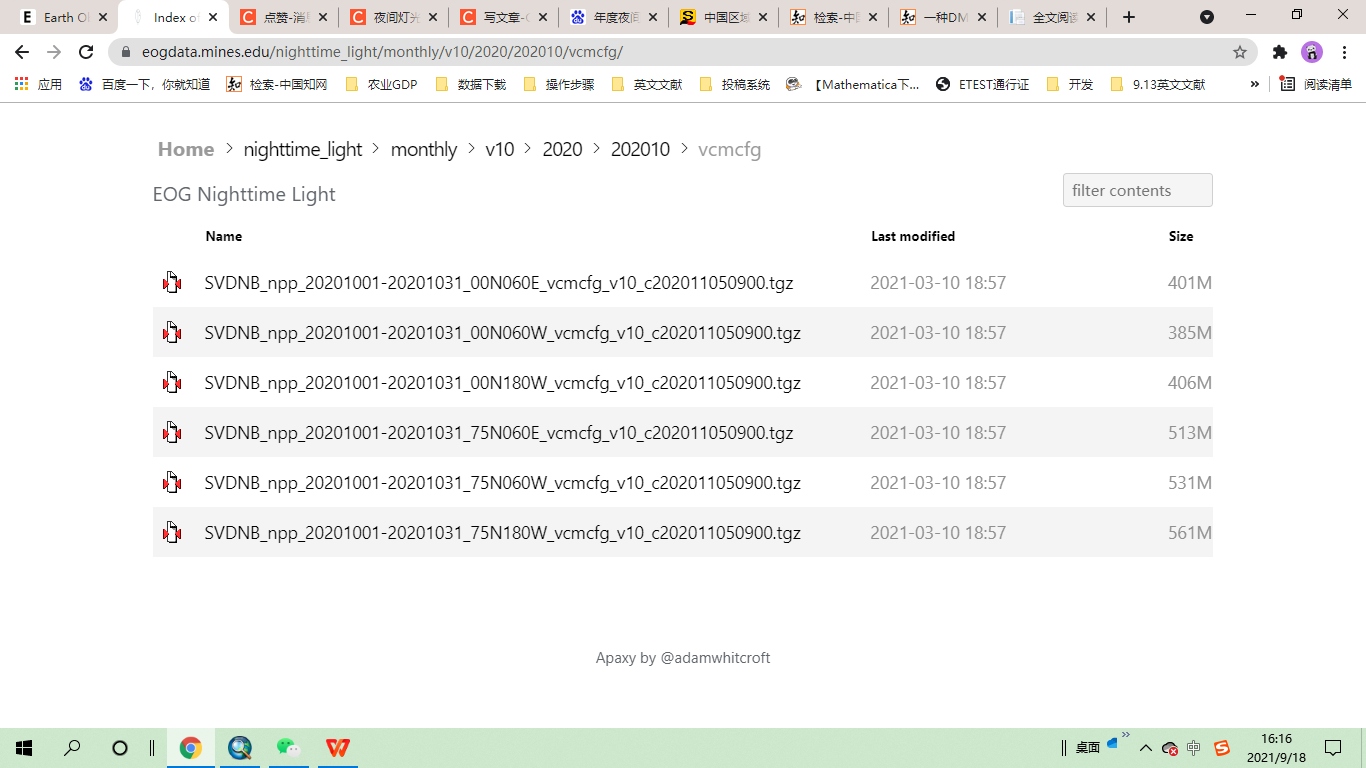Switch to the 点赞 tab
Screen dimensions: 1366x768
click(x=284, y=17)
